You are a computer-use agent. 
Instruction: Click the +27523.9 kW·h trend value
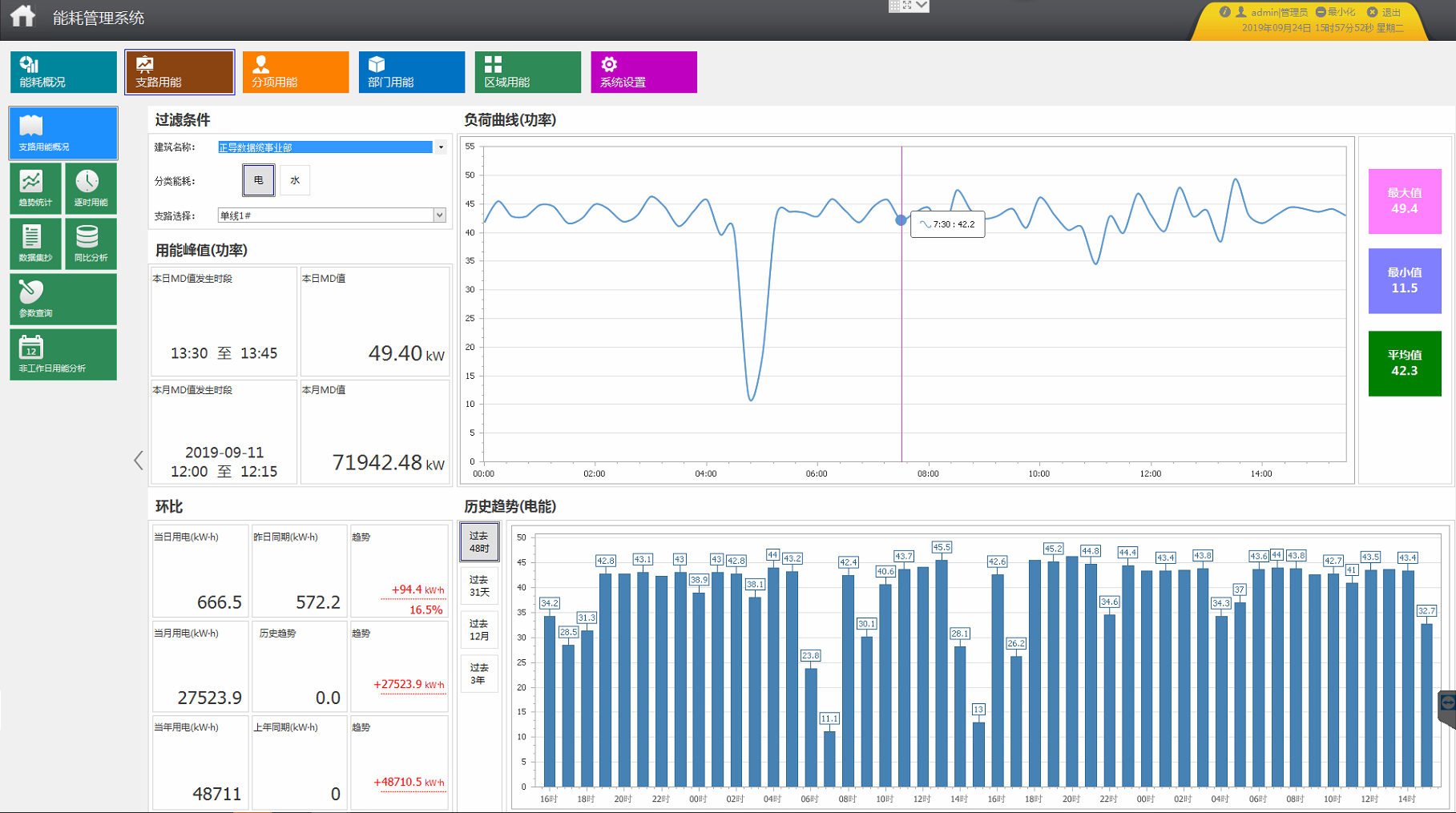point(409,685)
